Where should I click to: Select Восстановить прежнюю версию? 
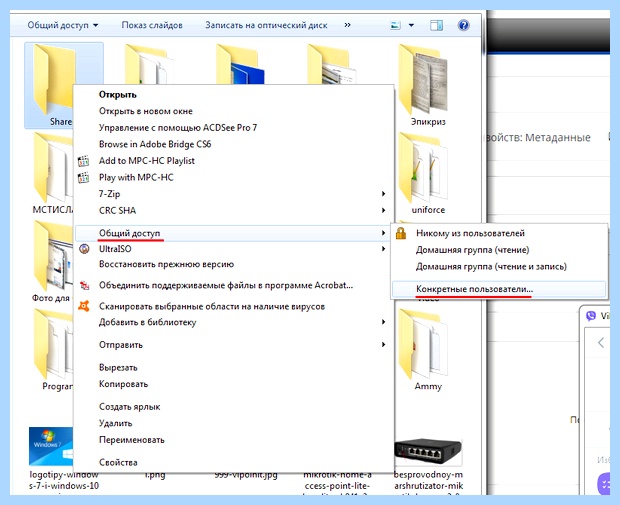166,265
